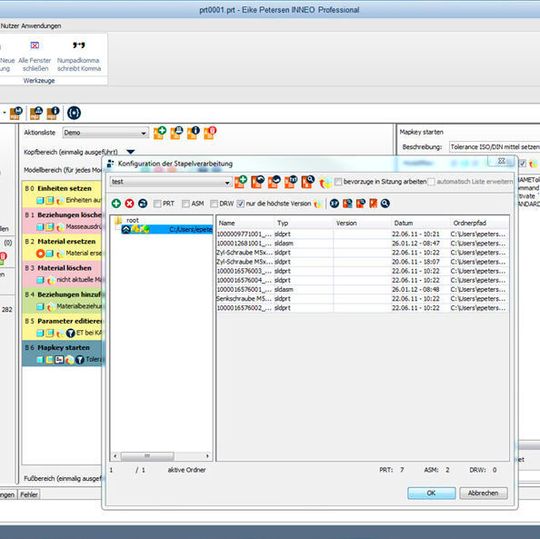Click the round dark magnifier icon in file filter toolbar

[x=385, y=203]
